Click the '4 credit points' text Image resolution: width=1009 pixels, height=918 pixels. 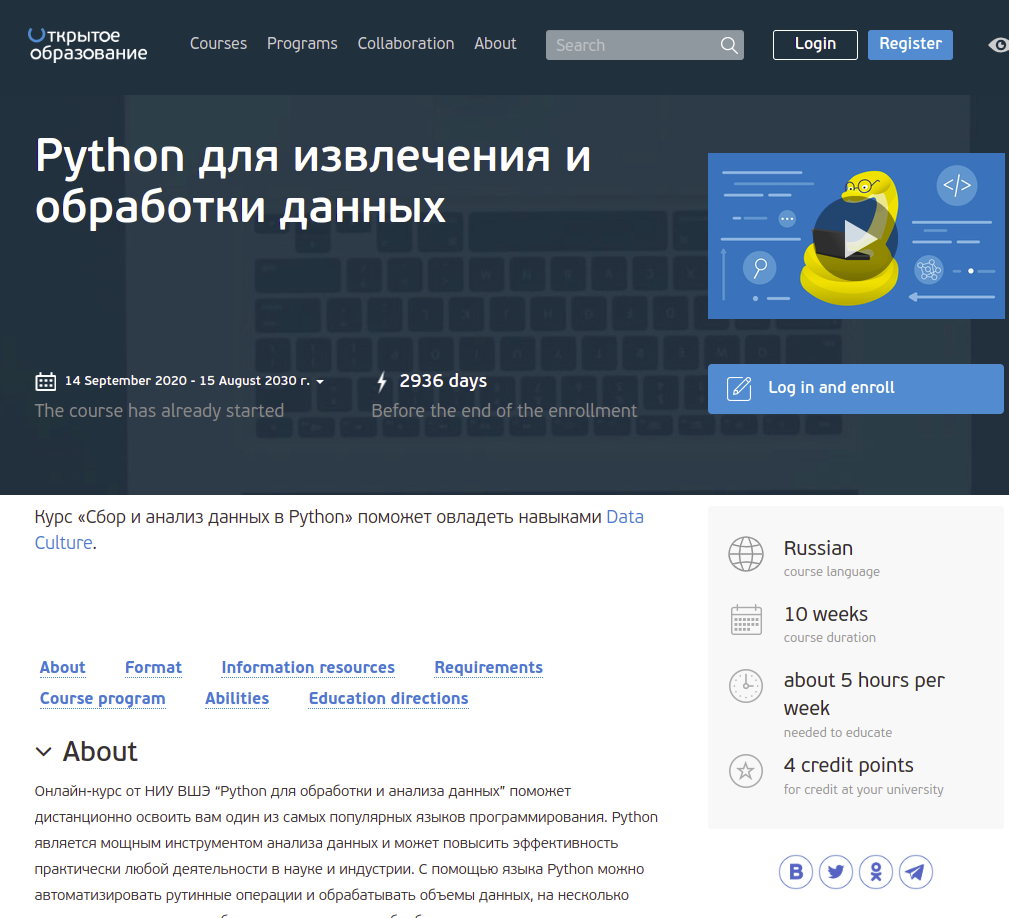point(848,765)
